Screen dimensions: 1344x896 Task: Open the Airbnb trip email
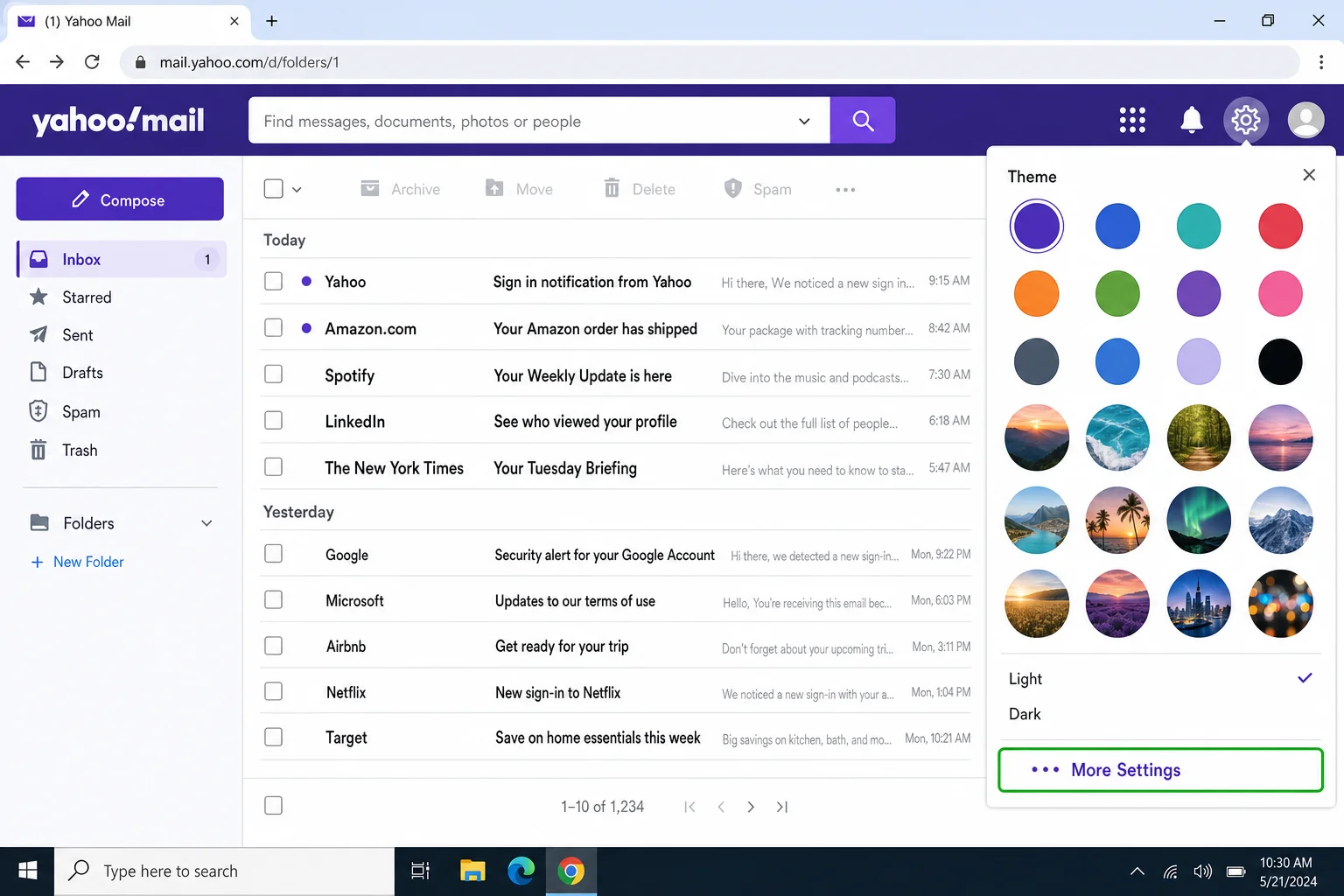click(x=617, y=647)
